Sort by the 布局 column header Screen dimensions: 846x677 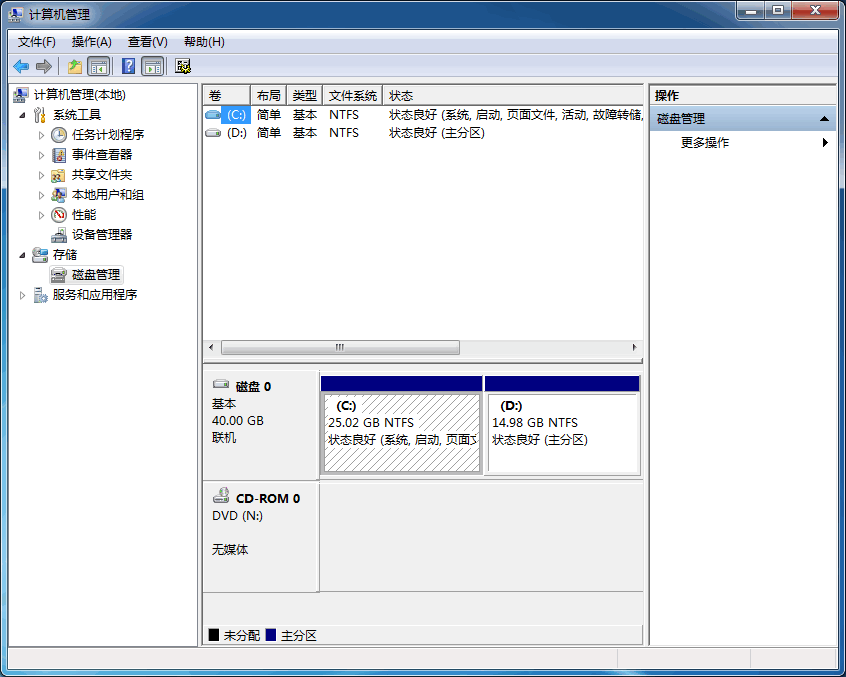pos(269,95)
